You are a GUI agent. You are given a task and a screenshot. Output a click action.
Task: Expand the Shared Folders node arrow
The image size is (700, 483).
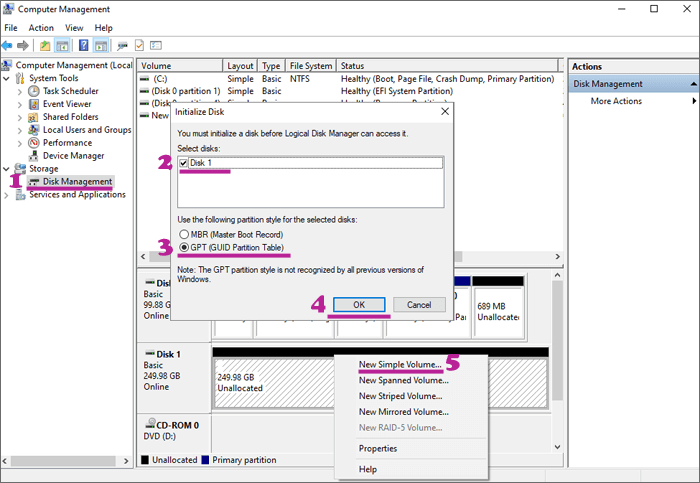[x=20, y=118]
